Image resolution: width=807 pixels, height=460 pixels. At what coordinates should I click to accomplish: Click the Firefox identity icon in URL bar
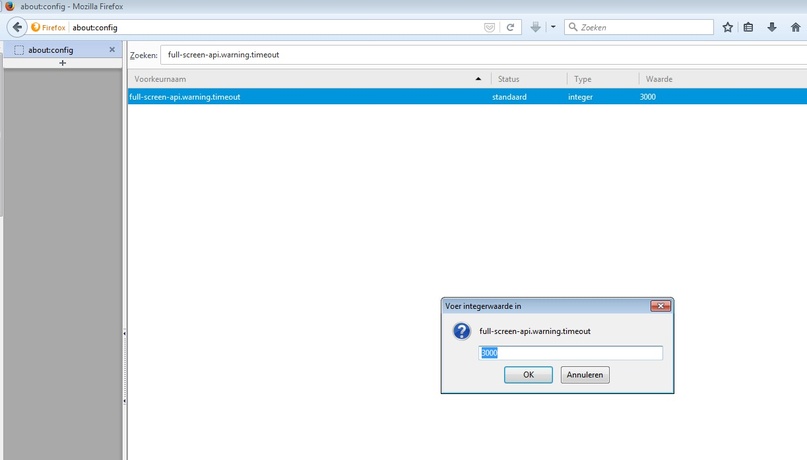click(x=48, y=27)
